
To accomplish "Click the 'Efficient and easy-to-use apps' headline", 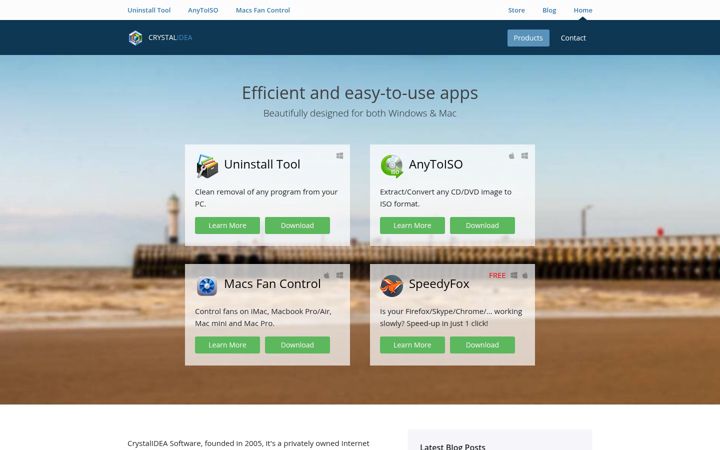I will click(x=360, y=93).
